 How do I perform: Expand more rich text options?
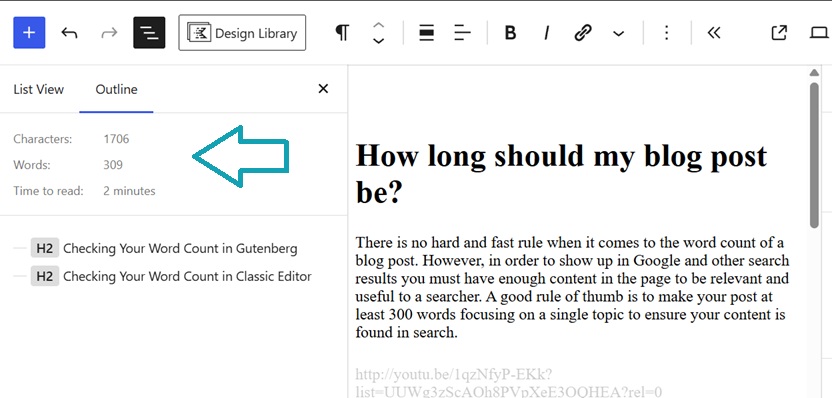tap(618, 33)
